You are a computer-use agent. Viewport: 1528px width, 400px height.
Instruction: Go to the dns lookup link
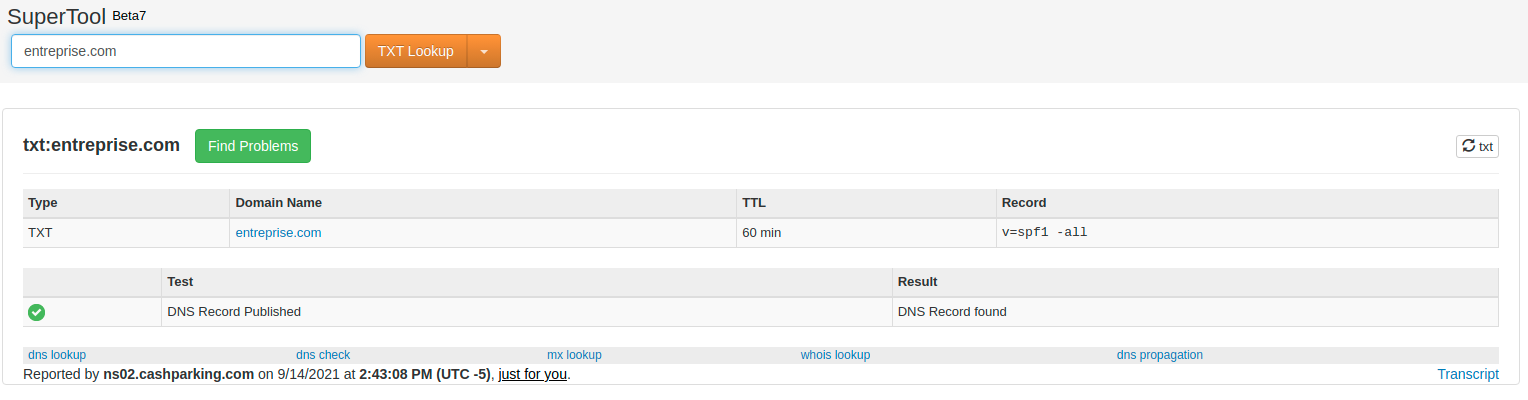pos(57,355)
